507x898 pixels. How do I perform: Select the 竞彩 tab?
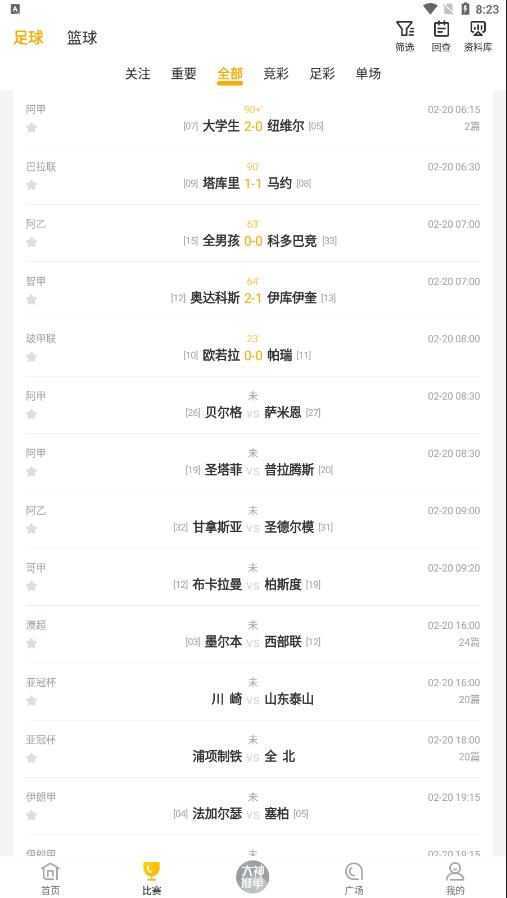pyautogui.click(x=276, y=73)
